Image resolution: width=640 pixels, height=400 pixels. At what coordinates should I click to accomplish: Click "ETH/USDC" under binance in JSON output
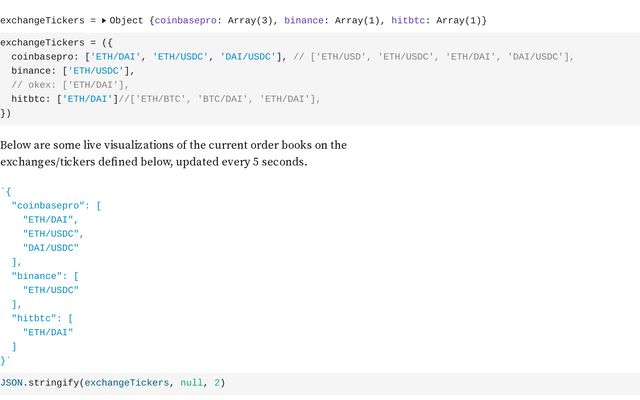[51, 290]
